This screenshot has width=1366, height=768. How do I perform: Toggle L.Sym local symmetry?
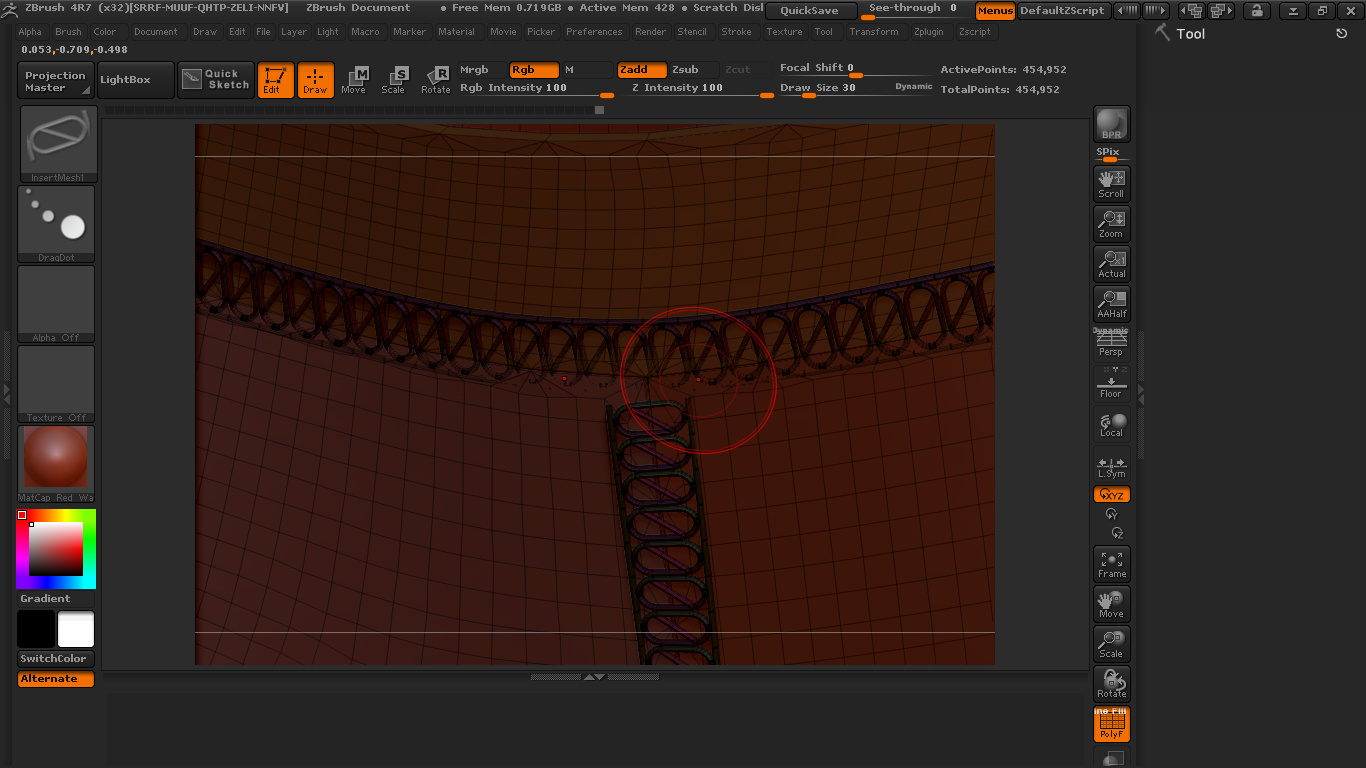click(x=1111, y=467)
